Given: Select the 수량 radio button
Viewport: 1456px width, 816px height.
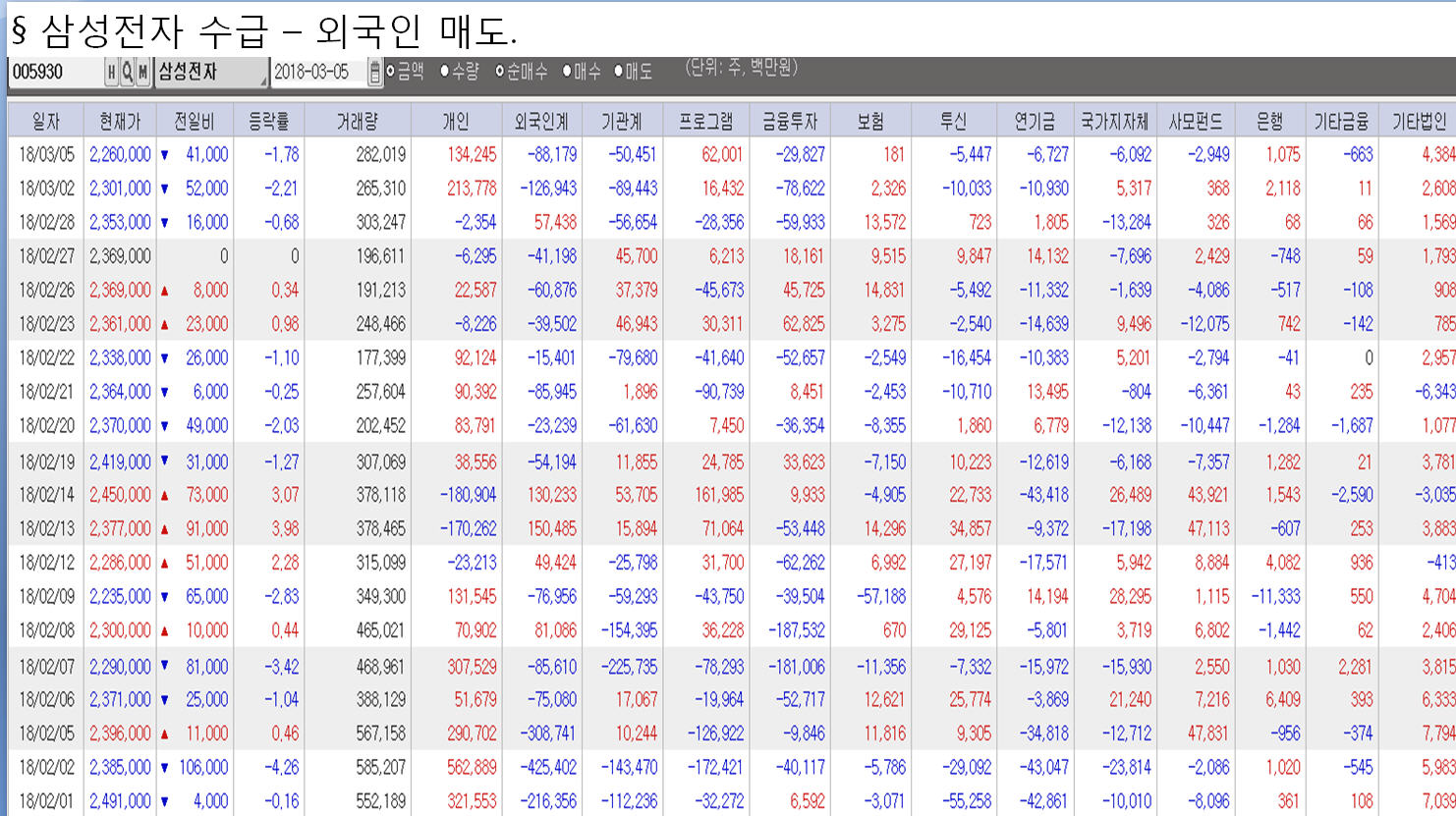Looking at the screenshot, I should click(x=445, y=71).
